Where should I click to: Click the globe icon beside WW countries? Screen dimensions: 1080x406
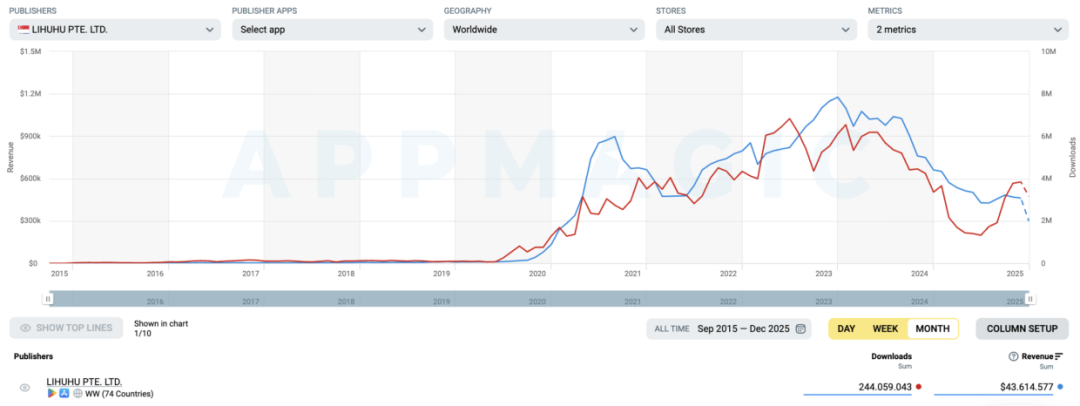tap(76, 394)
